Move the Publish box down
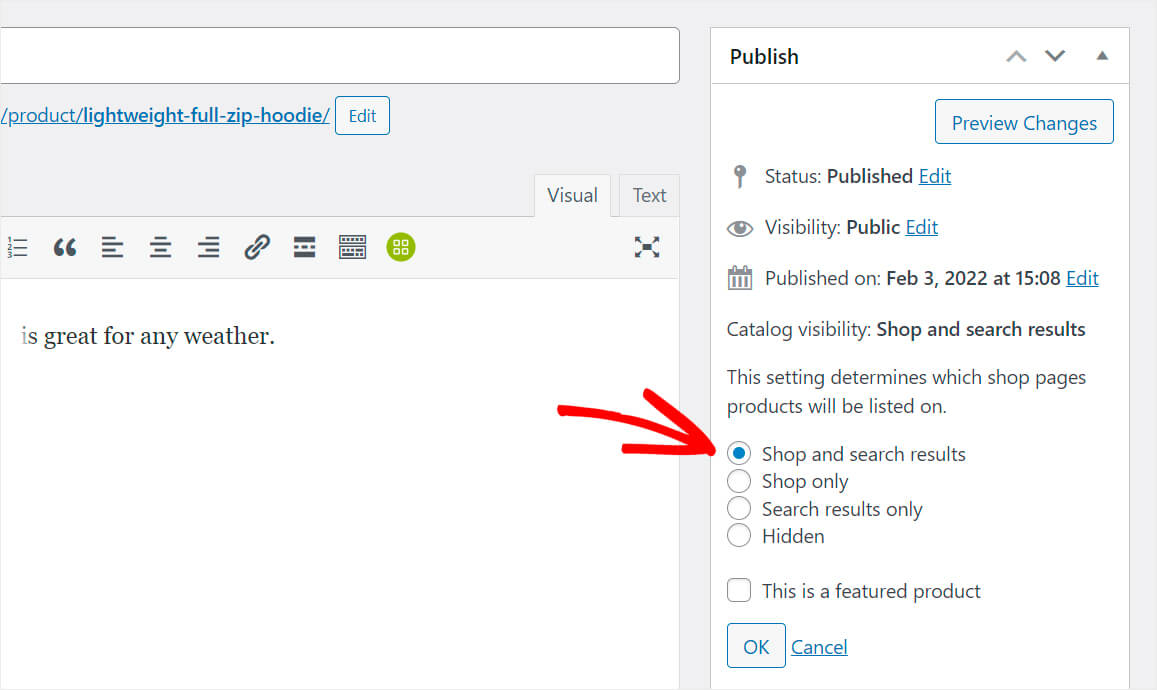Screen dimensions: 1157x690 tap(1055, 57)
